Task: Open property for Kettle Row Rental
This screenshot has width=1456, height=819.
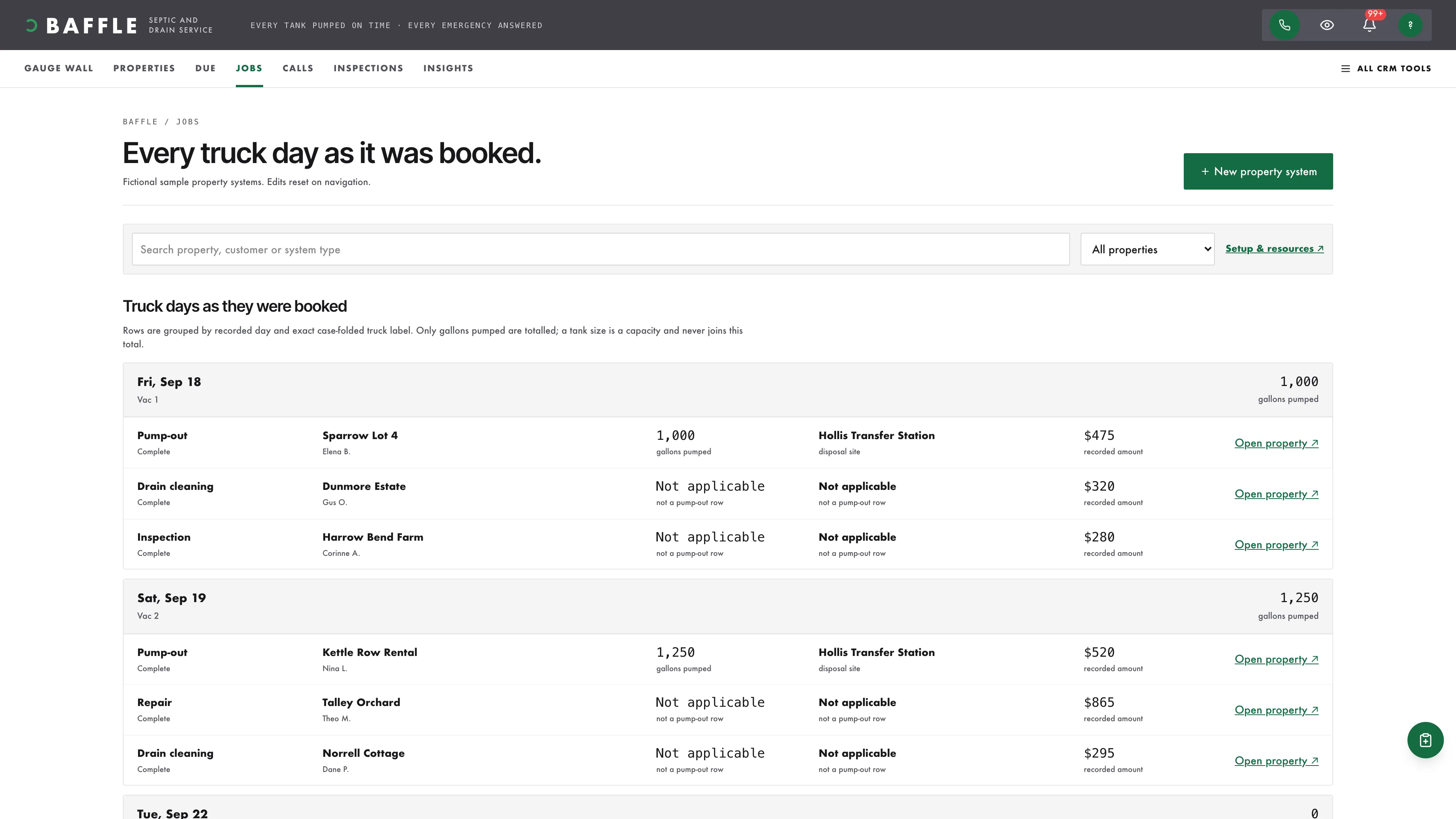Action: (1276, 660)
